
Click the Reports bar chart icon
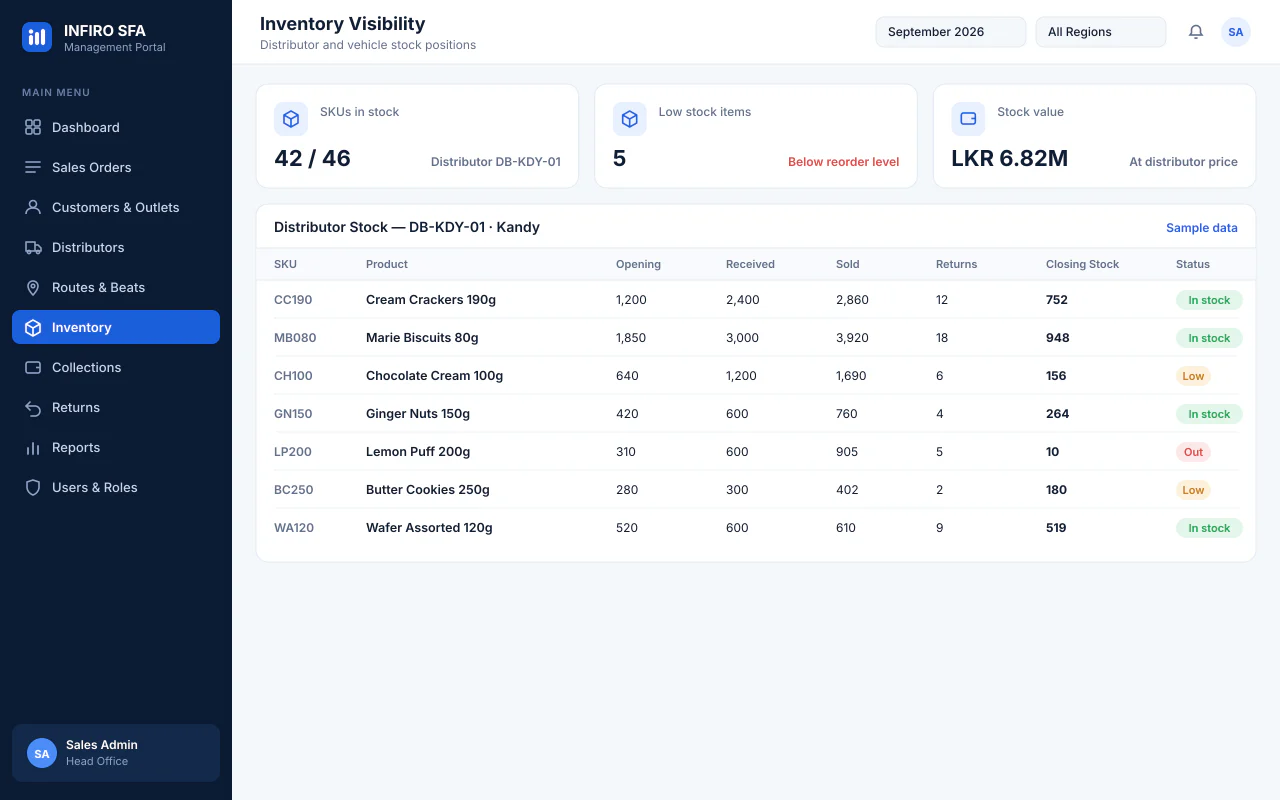(x=33, y=447)
